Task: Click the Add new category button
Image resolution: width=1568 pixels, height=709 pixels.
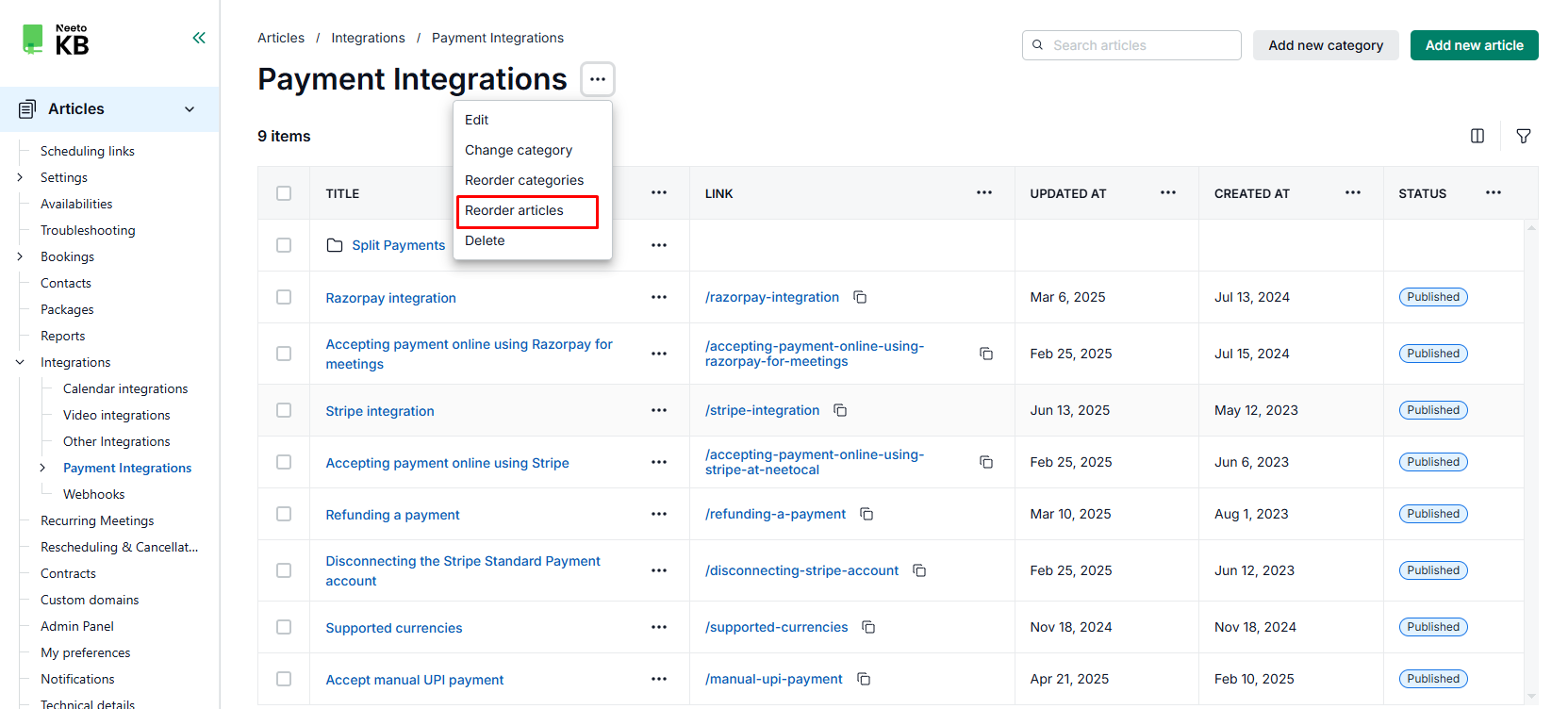Action: point(1326,45)
